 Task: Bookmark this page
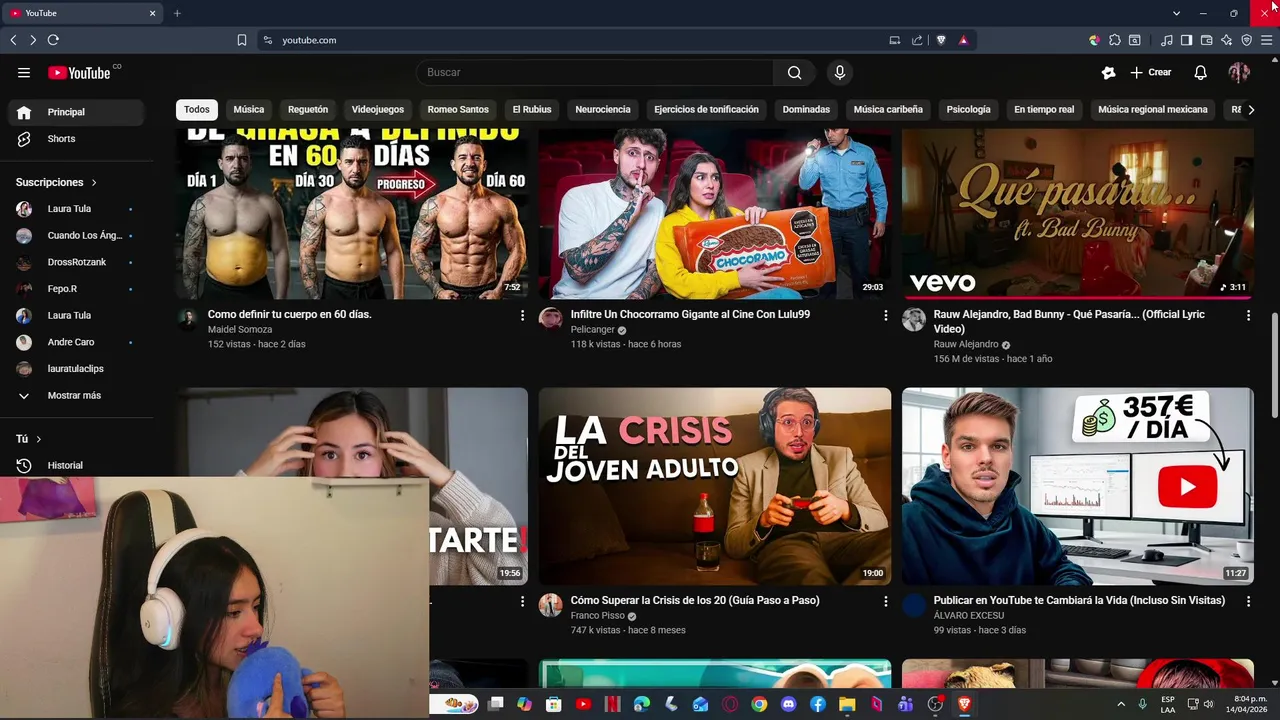coord(242,40)
